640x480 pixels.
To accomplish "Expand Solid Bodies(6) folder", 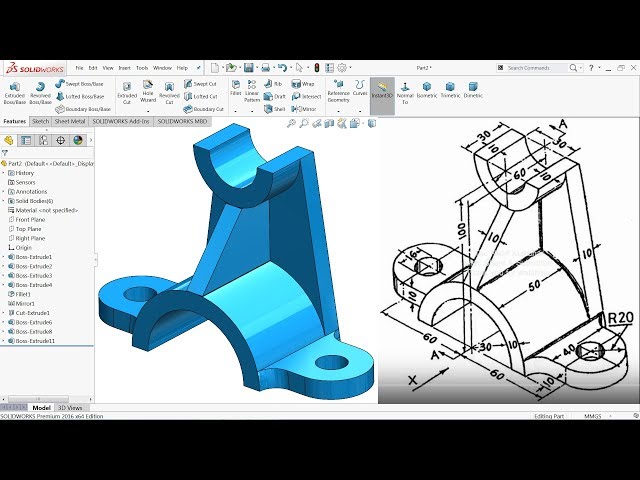I will point(4,201).
